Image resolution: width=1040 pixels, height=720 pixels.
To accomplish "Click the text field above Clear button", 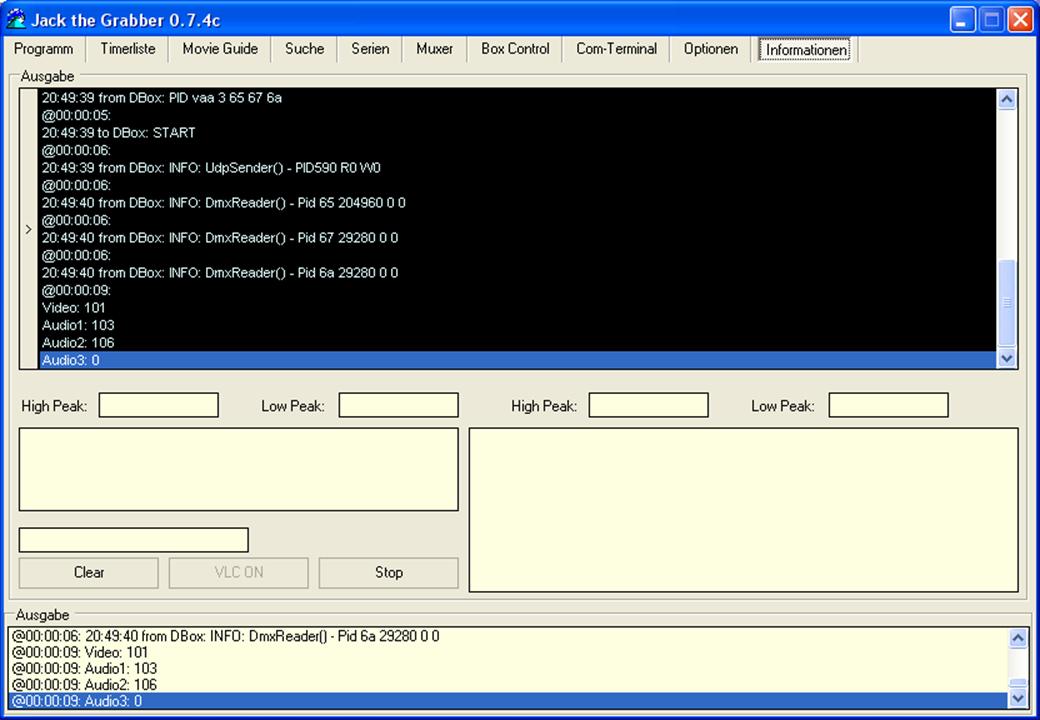I will coord(134,540).
